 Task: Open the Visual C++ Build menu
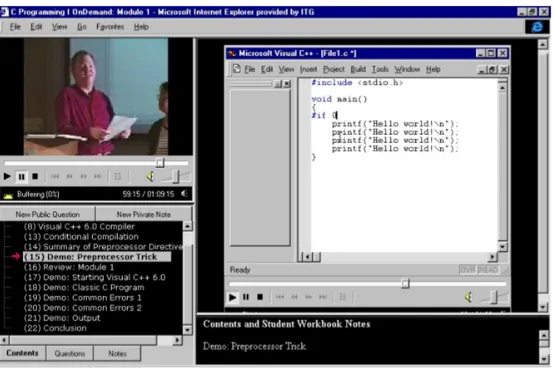(x=358, y=69)
